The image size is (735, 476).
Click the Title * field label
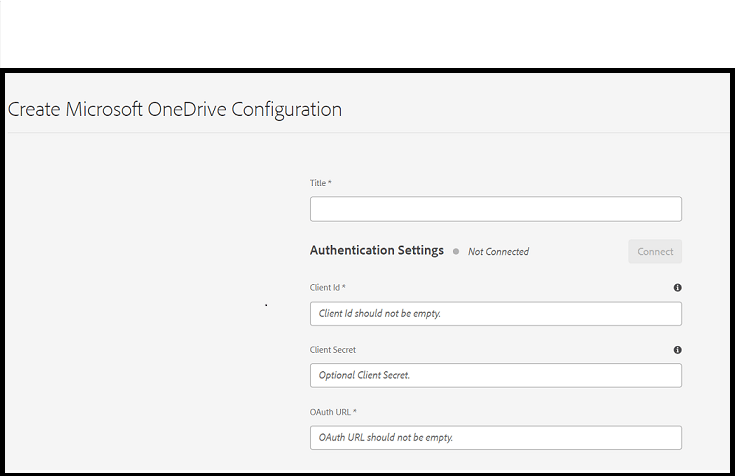pos(321,183)
